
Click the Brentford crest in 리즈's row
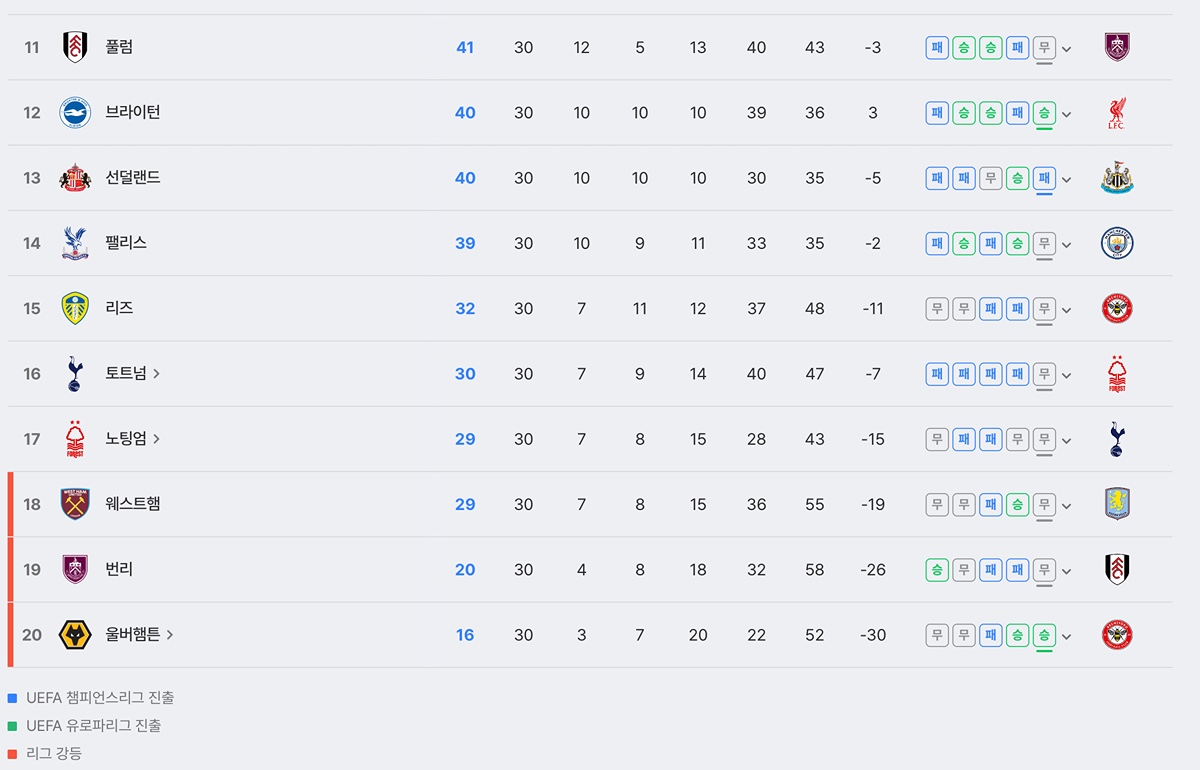click(1117, 308)
